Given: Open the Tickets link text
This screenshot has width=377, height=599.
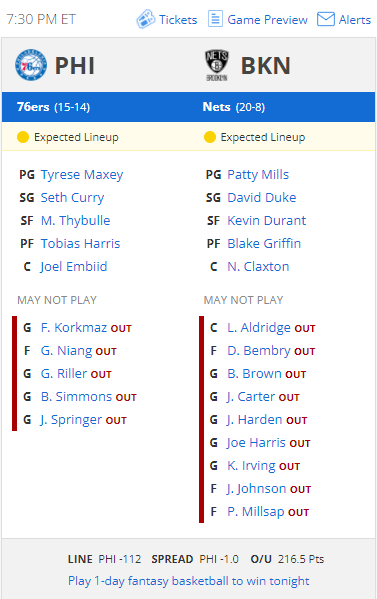Looking at the screenshot, I should pos(178,19).
